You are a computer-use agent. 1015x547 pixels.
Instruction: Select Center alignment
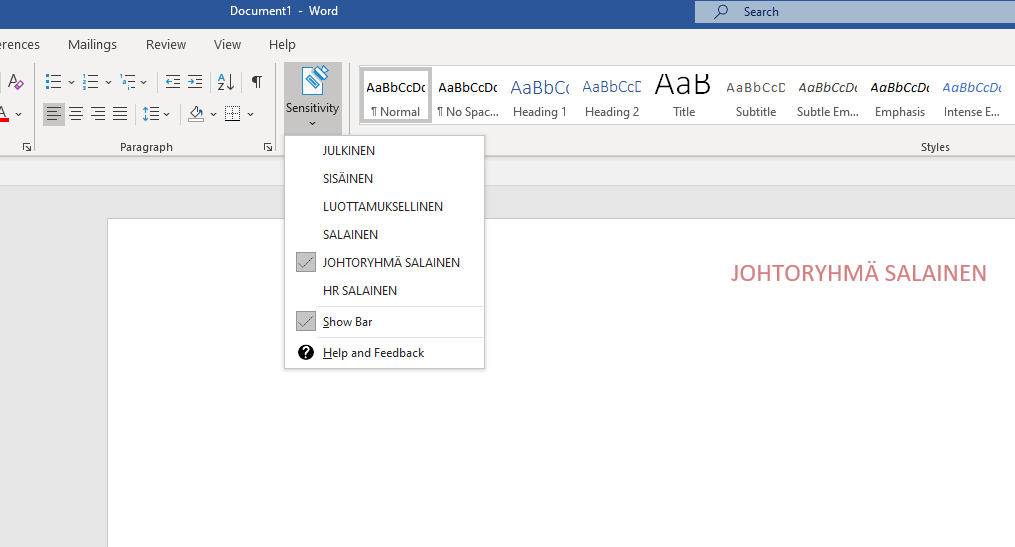[x=76, y=115]
